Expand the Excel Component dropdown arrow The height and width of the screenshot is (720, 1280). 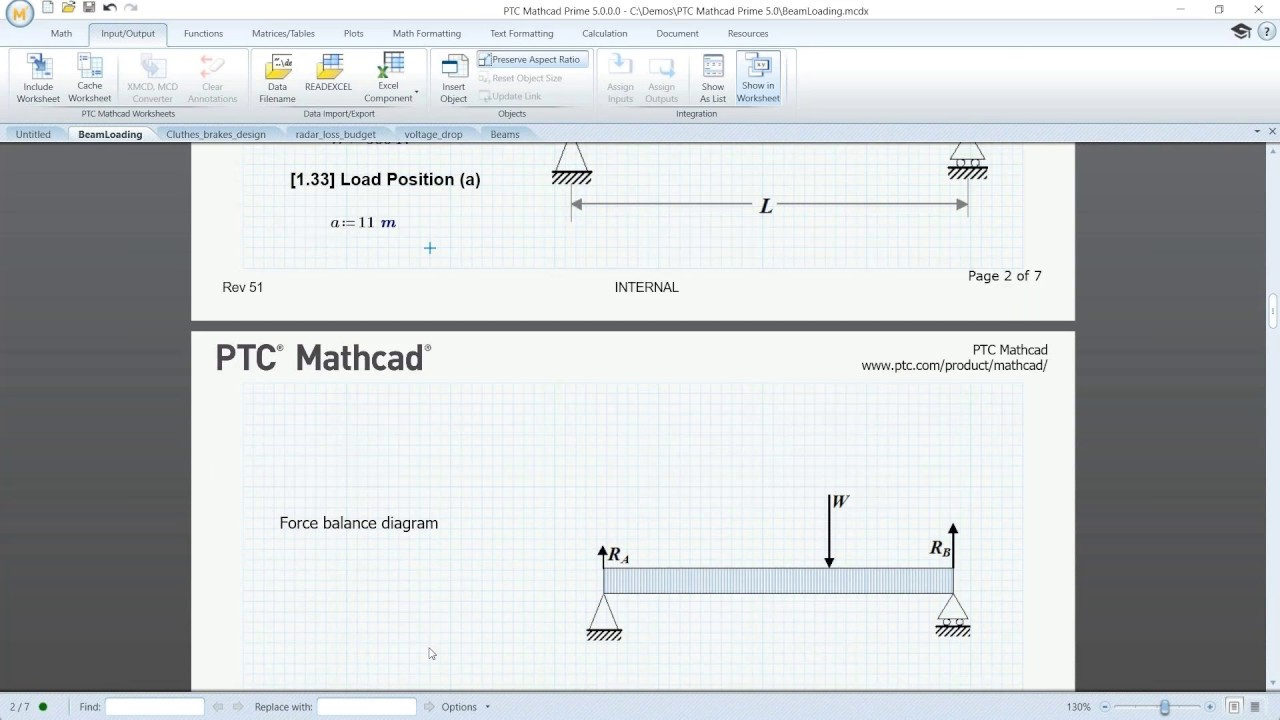click(x=416, y=93)
